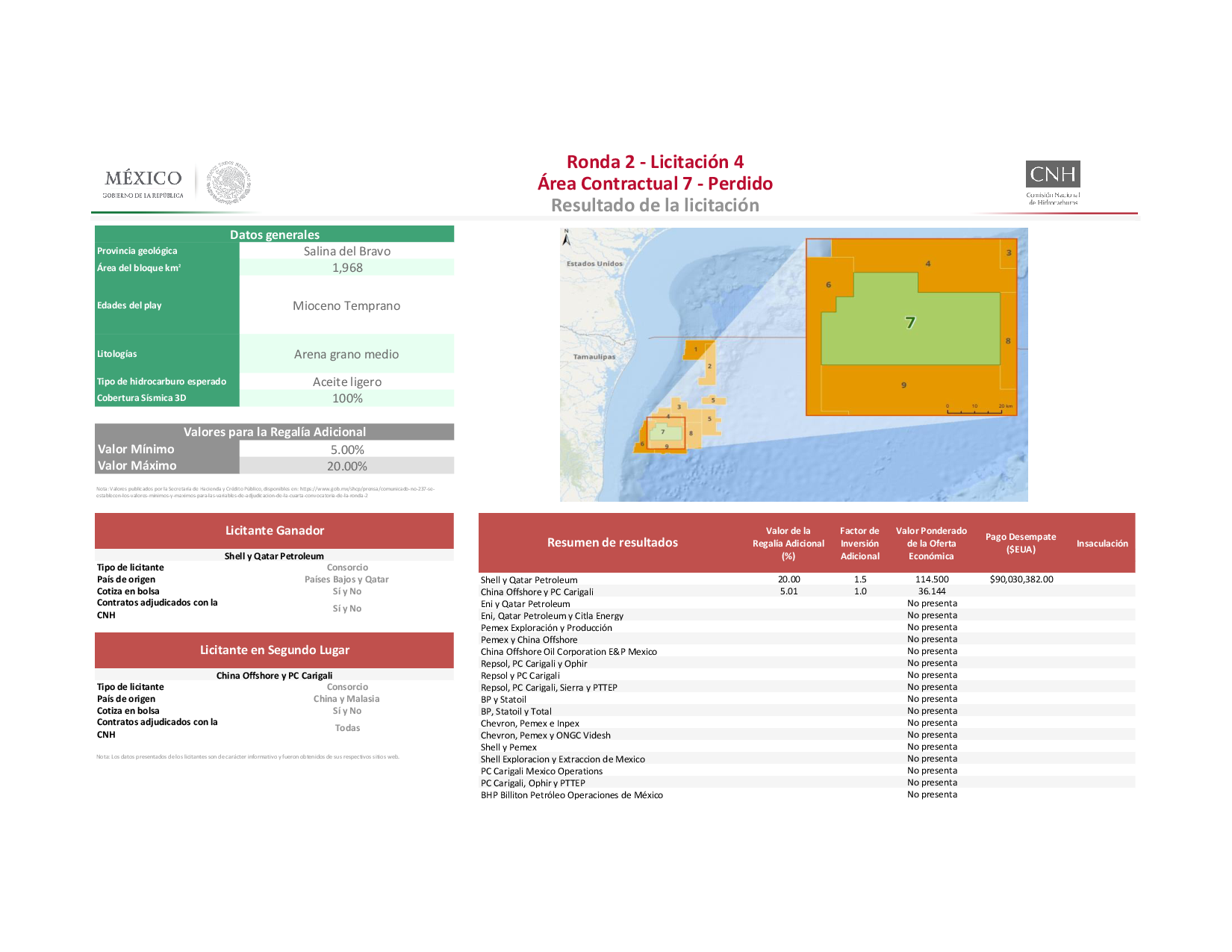Click winner name 'Shell y Qatar Petroleum' in left panel

[274, 556]
